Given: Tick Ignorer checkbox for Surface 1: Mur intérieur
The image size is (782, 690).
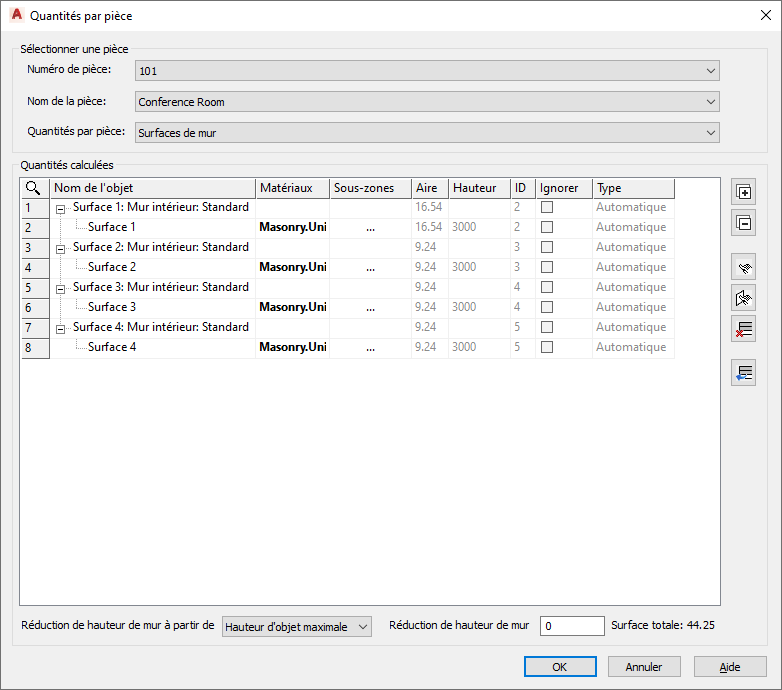Looking at the screenshot, I should (547, 207).
